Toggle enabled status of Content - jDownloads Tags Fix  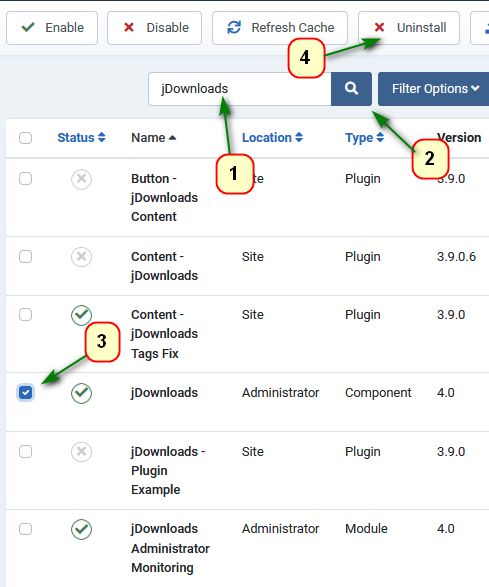click(x=81, y=315)
